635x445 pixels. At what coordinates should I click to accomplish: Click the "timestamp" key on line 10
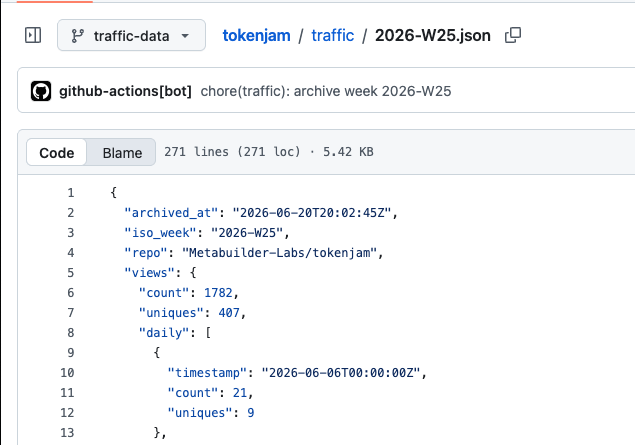207,373
